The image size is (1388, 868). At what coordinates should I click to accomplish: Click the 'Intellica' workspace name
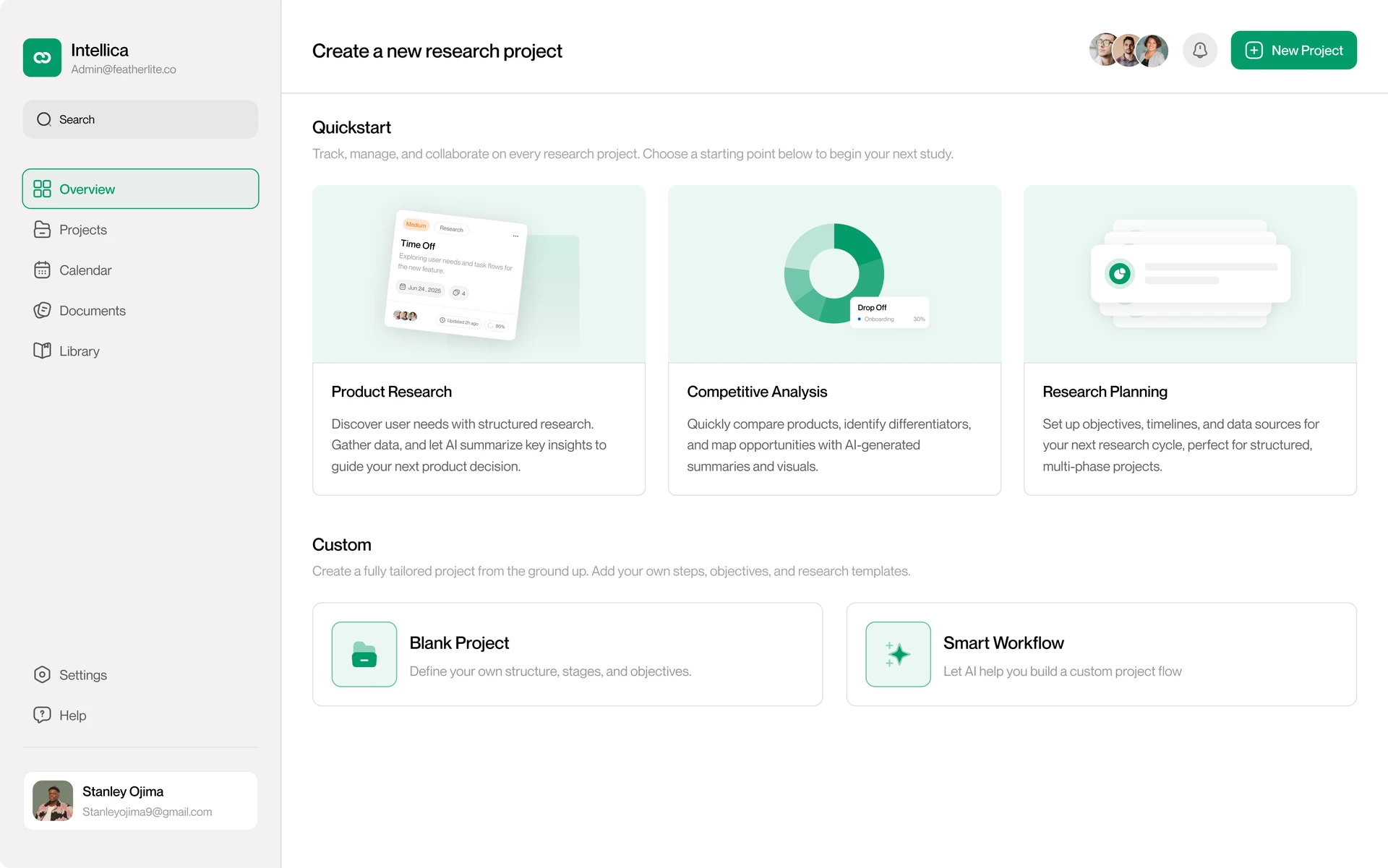(100, 50)
